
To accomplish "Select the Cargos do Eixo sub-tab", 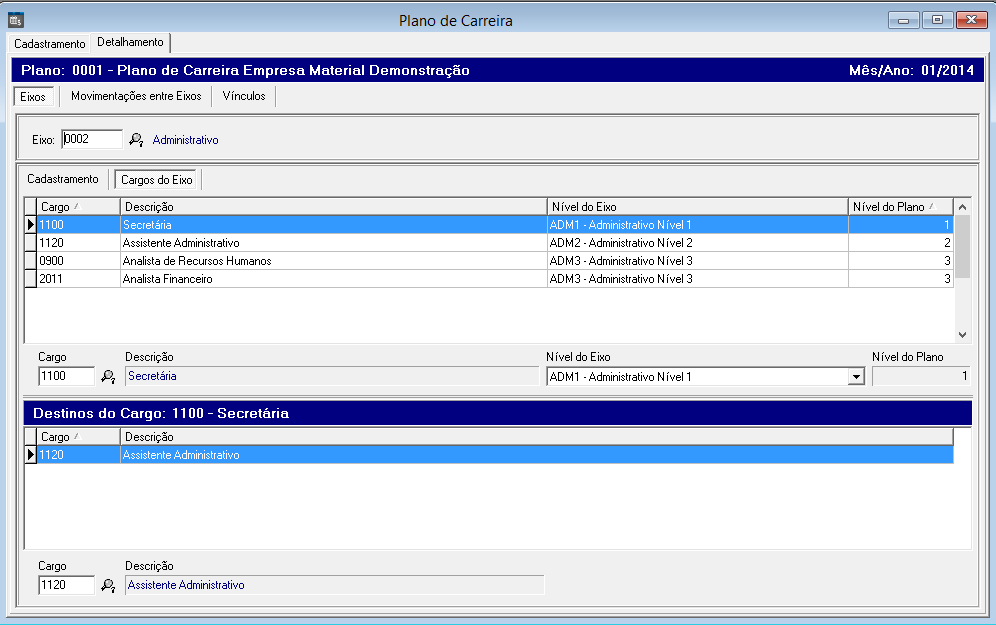I will (x=157, y=180).
